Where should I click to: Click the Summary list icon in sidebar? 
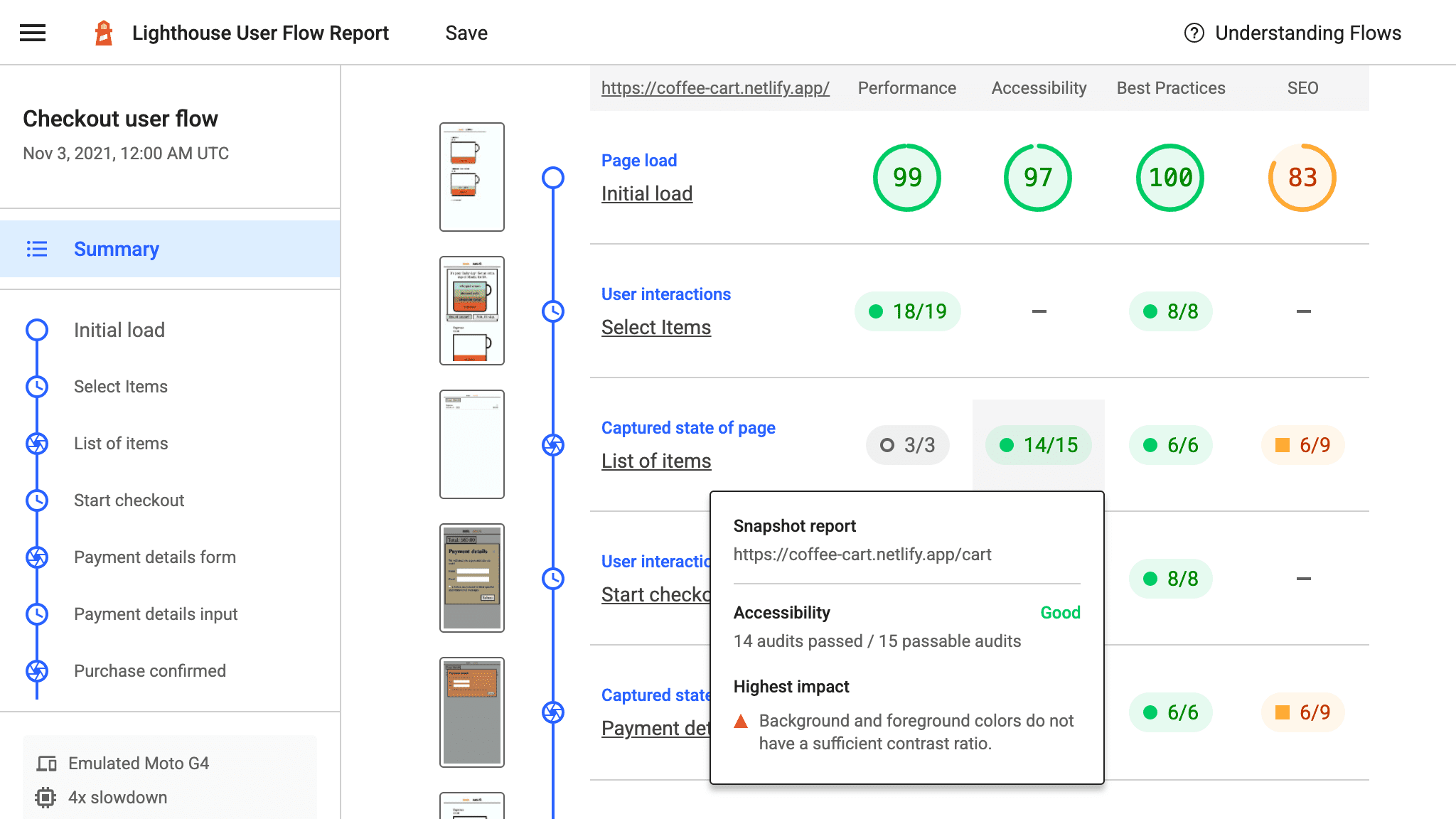click(x=37, y=249)
